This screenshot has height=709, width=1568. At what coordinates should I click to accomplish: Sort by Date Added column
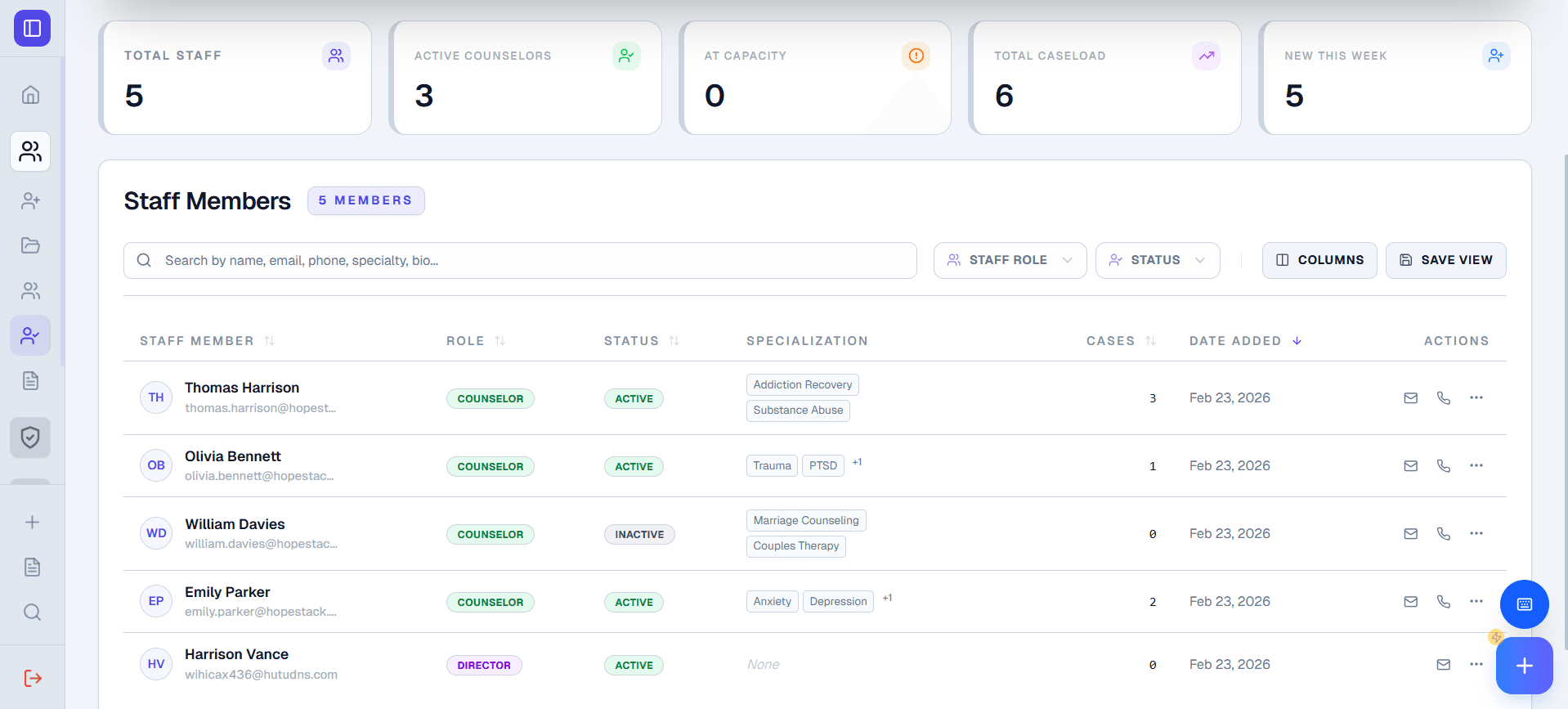point(1245,341)
